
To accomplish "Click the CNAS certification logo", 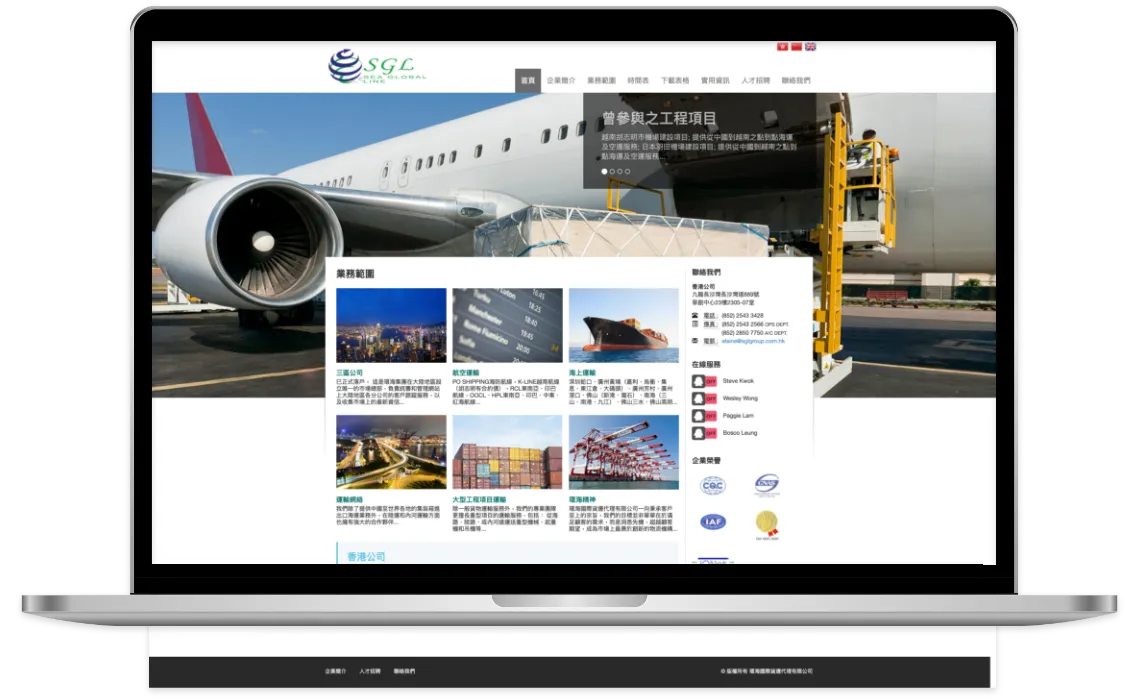I will point(766,484).
